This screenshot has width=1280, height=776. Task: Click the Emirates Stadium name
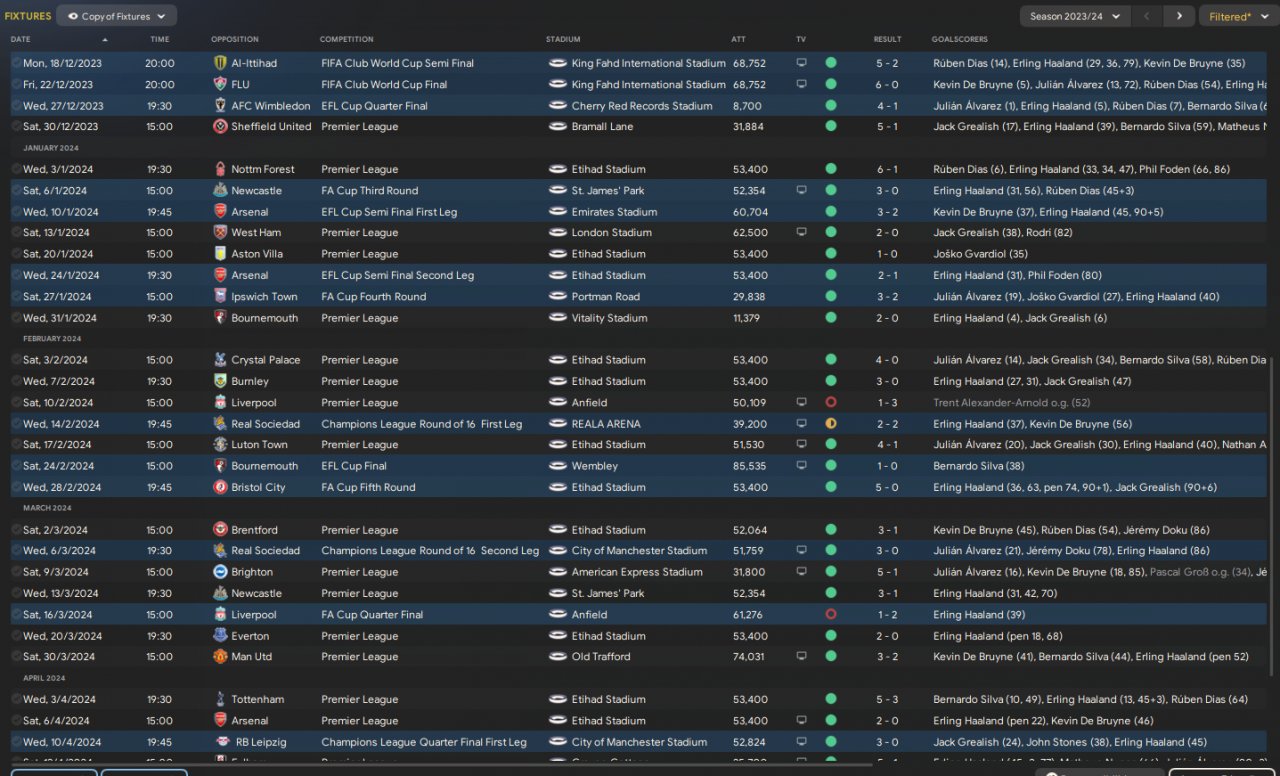615,212
